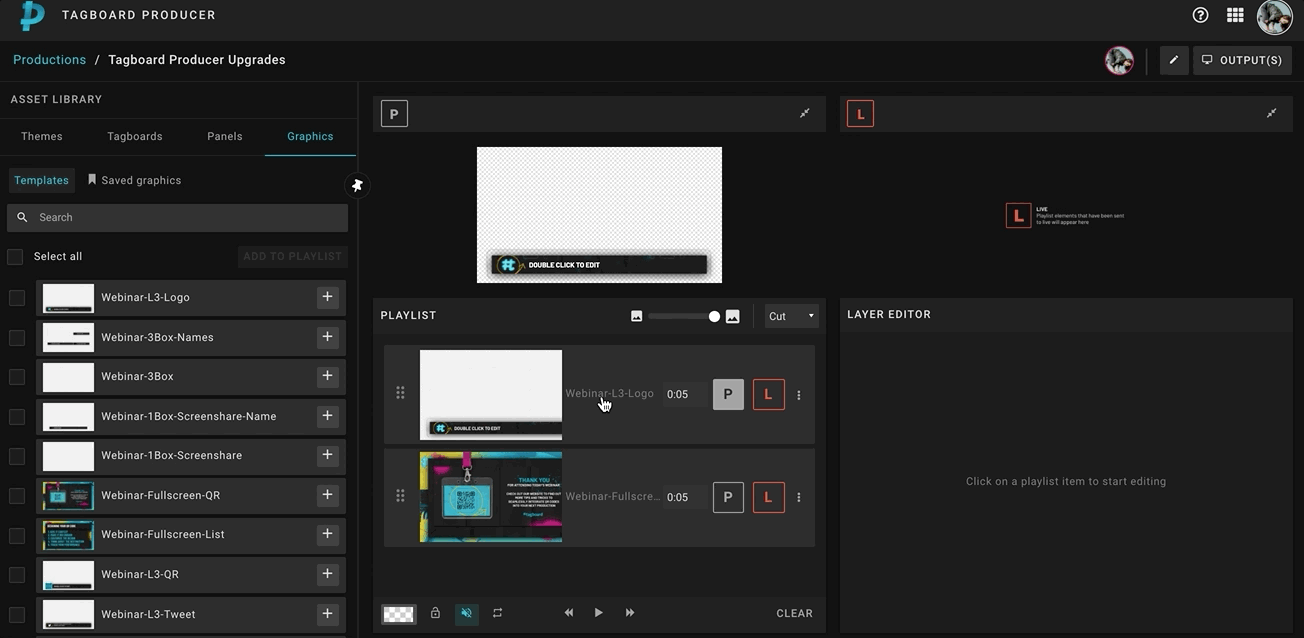Click small thumbnail size icon in playlist
The height and width of the screenshot is (638, 1304).
point(636,316)
